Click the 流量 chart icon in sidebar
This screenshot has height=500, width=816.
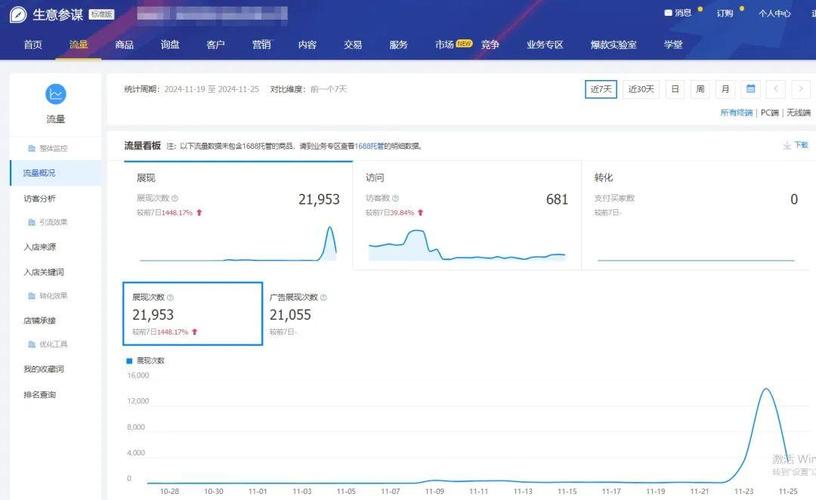56,94
